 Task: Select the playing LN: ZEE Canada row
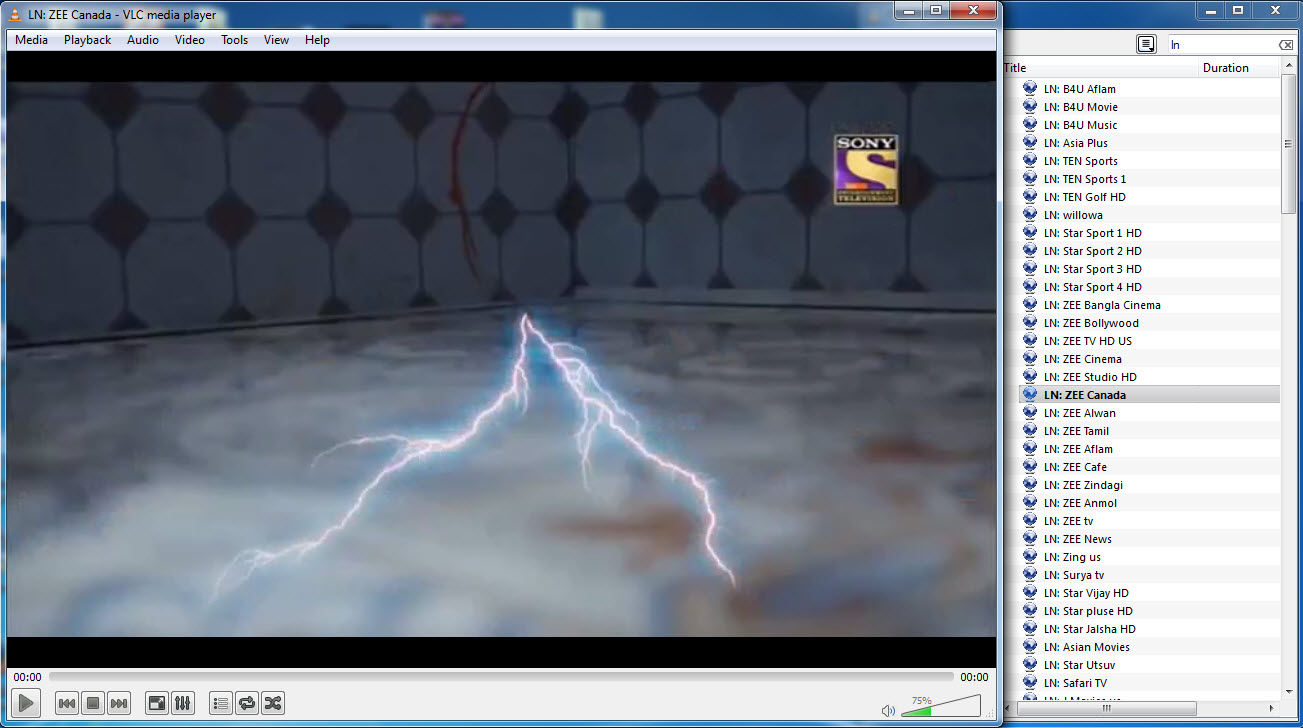coord(1149,395)
